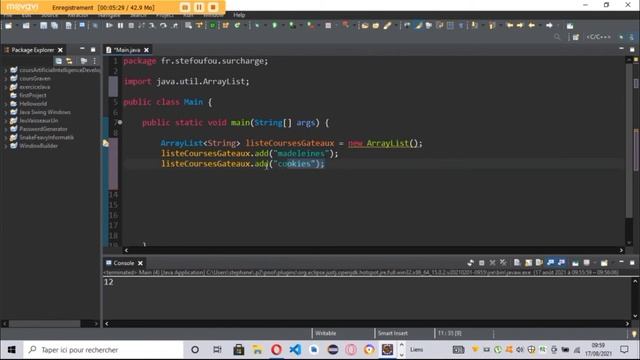Click quick-fix warning marker beside ArrayList line
This screenshot has width=640, height=360.
[106, 143]
